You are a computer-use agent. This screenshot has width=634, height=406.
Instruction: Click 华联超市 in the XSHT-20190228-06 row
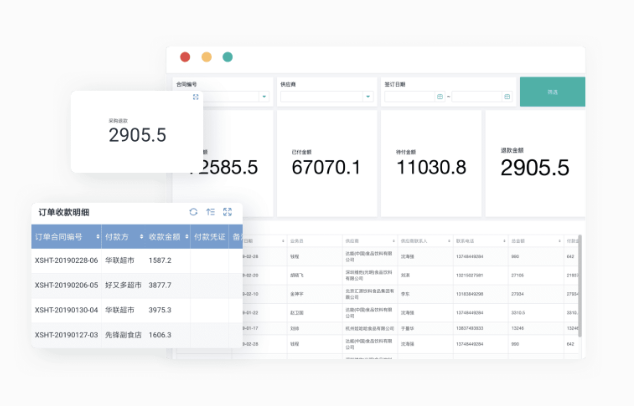pos(120,260)
